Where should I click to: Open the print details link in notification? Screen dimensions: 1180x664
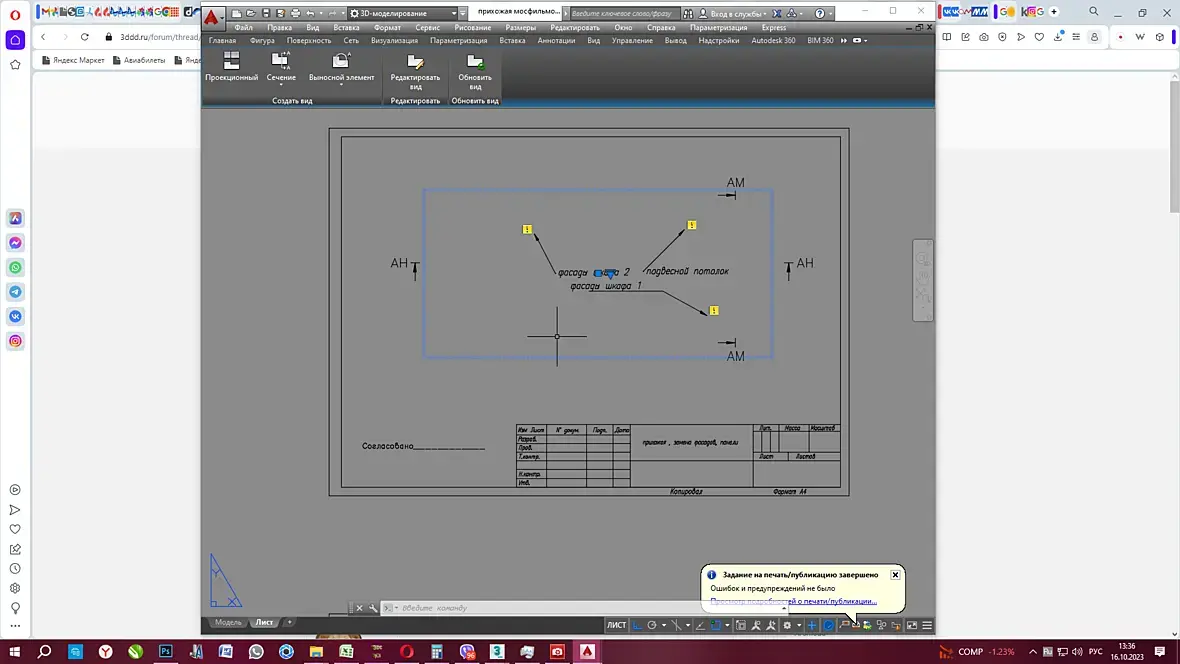point(793,602)
